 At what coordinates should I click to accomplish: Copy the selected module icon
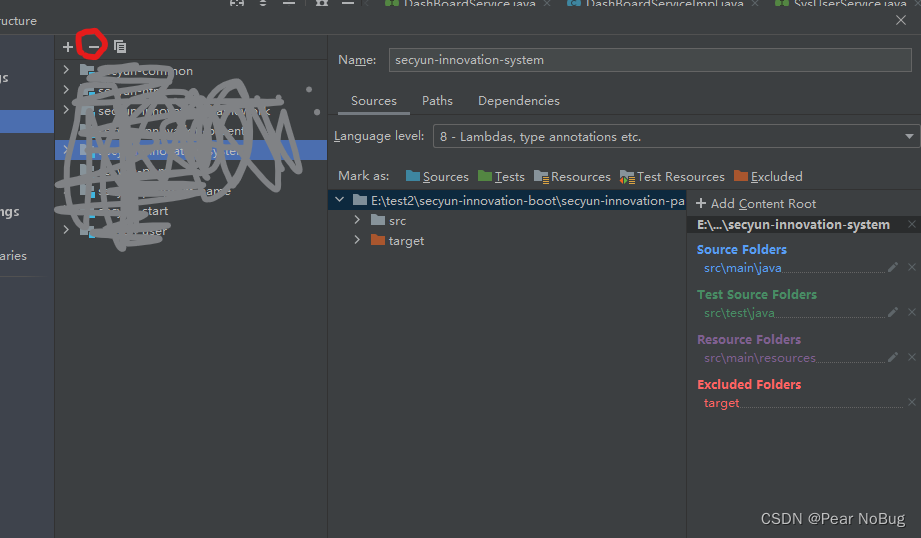pos(120,46)
